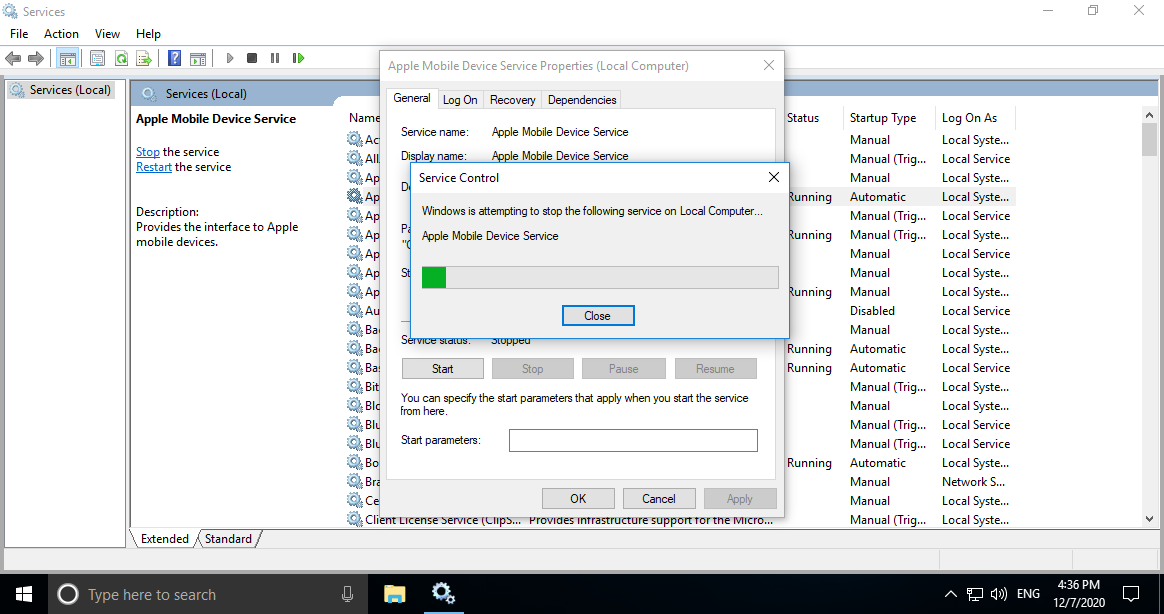1164x614 pixels.
Task: Open the View menu
Action: click(x=107, y=33)
